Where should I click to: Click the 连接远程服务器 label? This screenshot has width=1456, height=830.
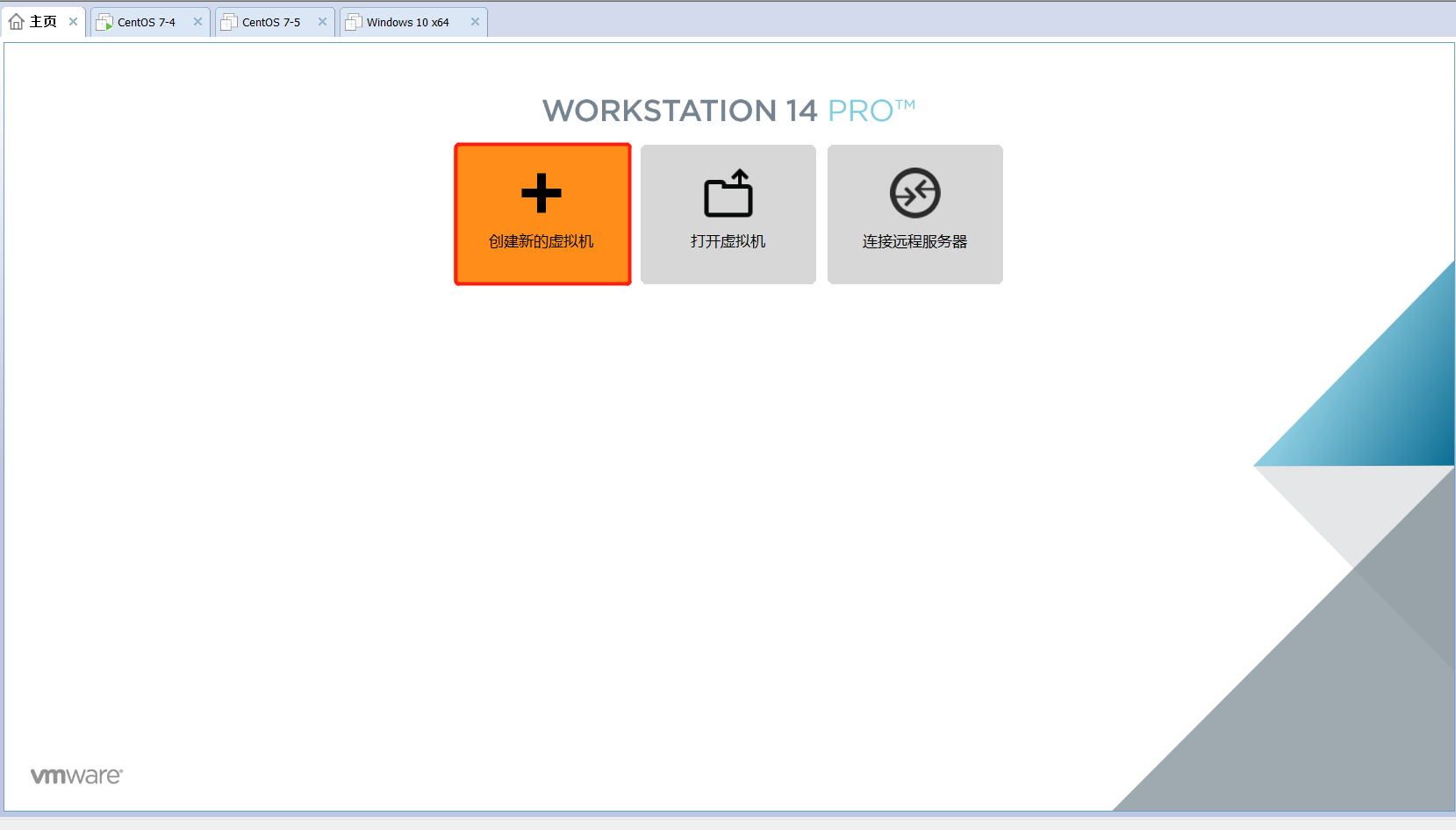[x=915, y=241]
